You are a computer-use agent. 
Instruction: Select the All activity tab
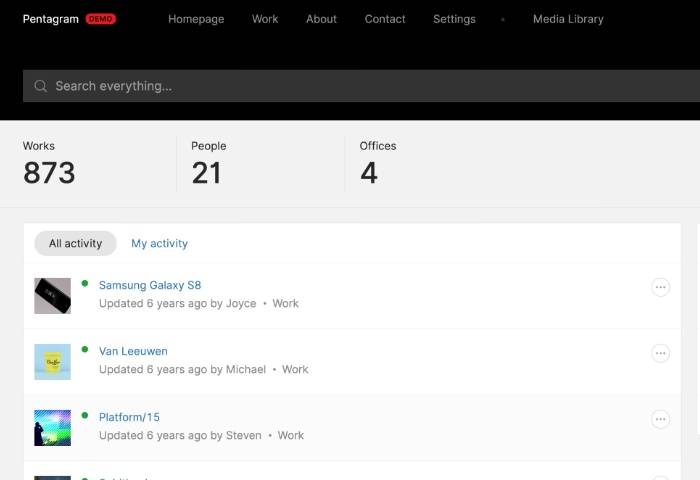pos(75,243)
